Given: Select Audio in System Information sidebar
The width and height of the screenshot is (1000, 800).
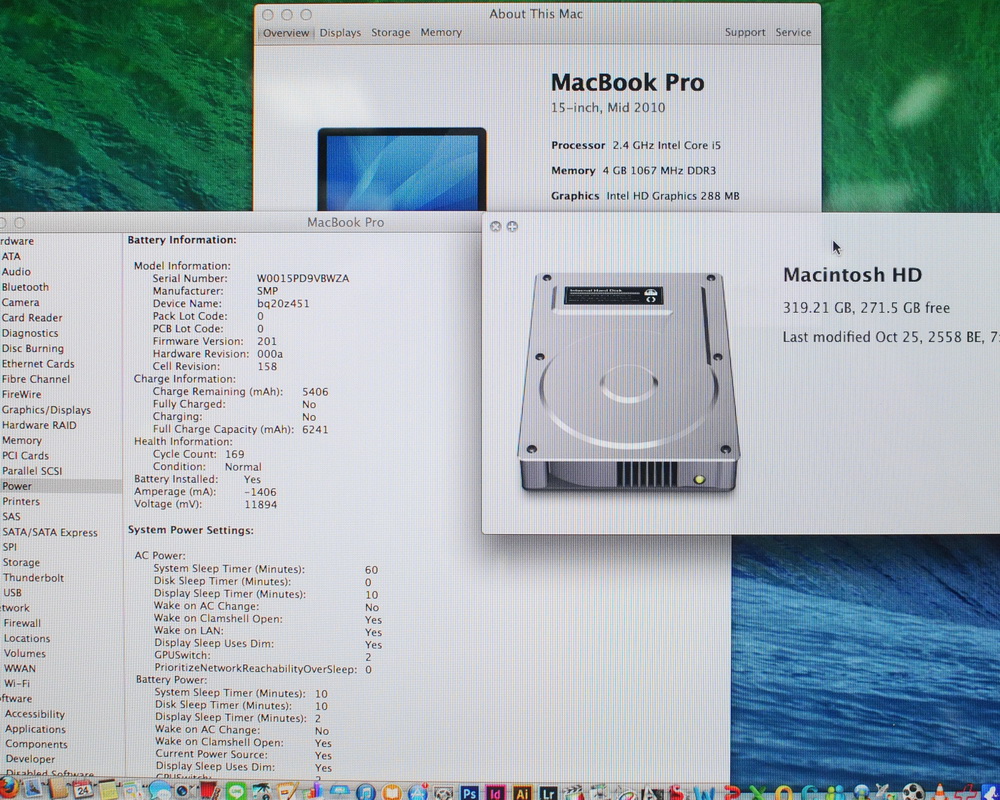Looking at the screenshot, I should [x=16, y=272].
